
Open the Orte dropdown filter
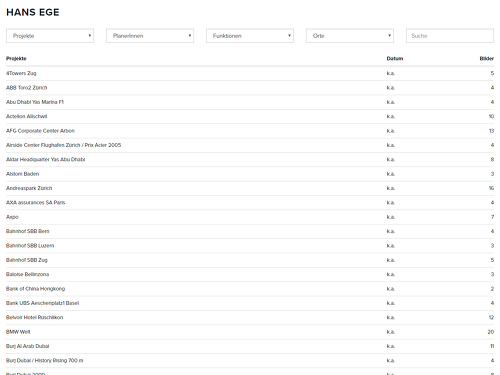pos(350,36)
